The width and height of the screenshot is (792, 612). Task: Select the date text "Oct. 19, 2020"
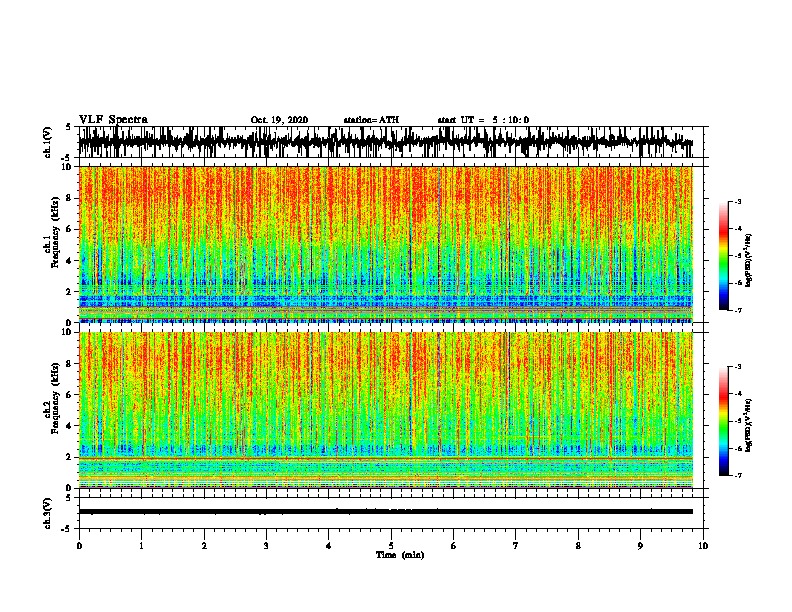click(x=279, y=120)
